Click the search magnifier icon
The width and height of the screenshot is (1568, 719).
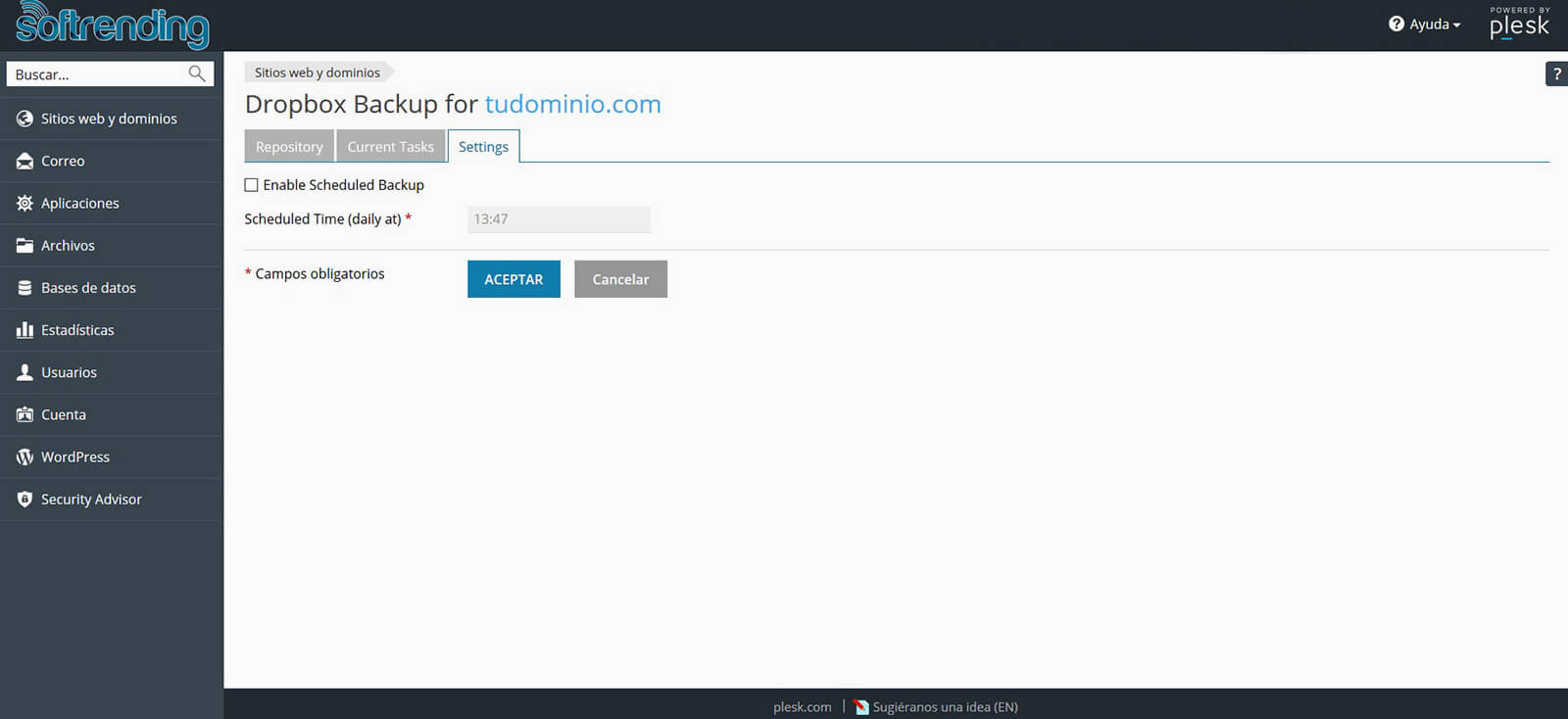click(197, 73)
